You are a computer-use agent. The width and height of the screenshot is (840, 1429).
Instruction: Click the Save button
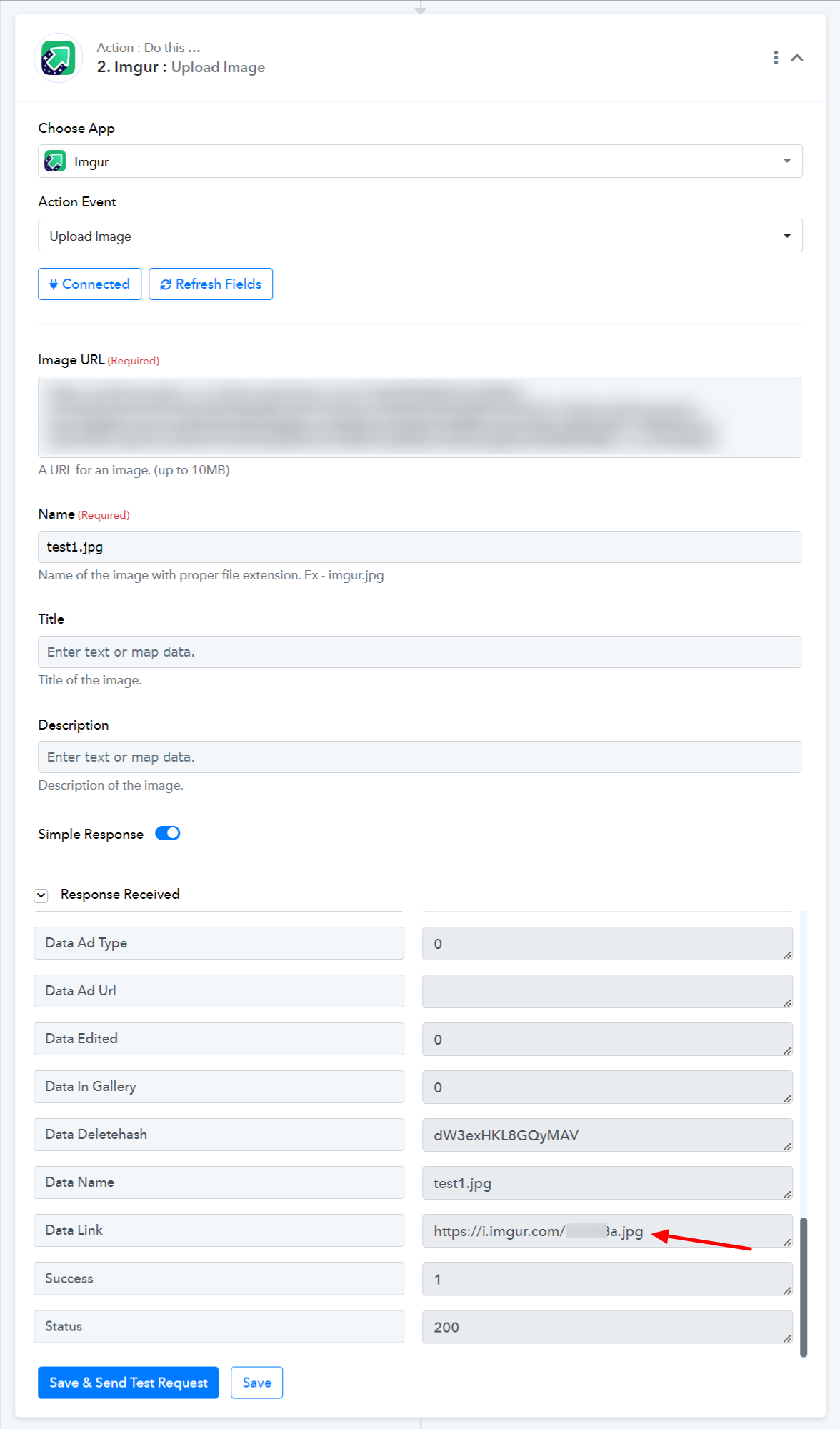(257, 1383)
